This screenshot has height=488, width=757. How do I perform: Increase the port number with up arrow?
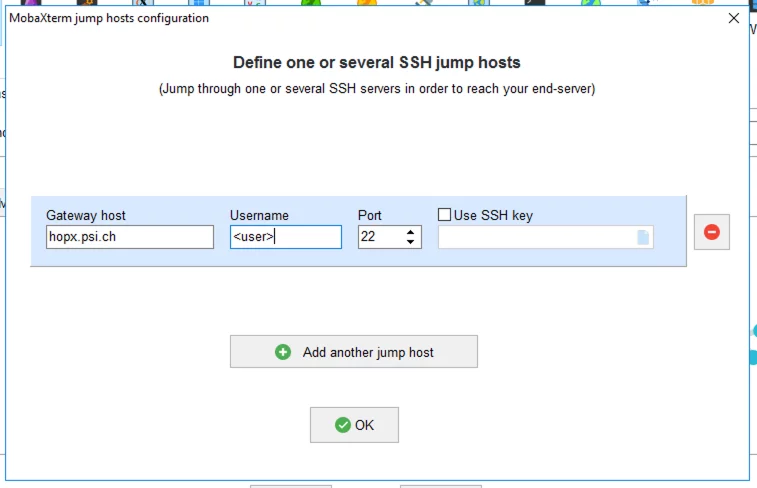410,232
